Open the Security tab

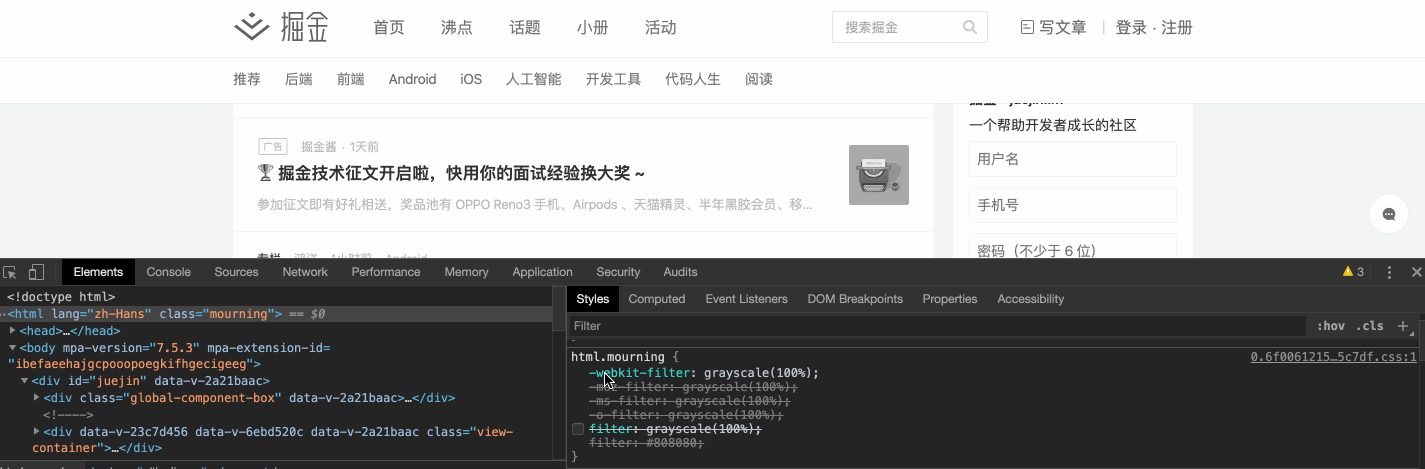tap(618, 272)
